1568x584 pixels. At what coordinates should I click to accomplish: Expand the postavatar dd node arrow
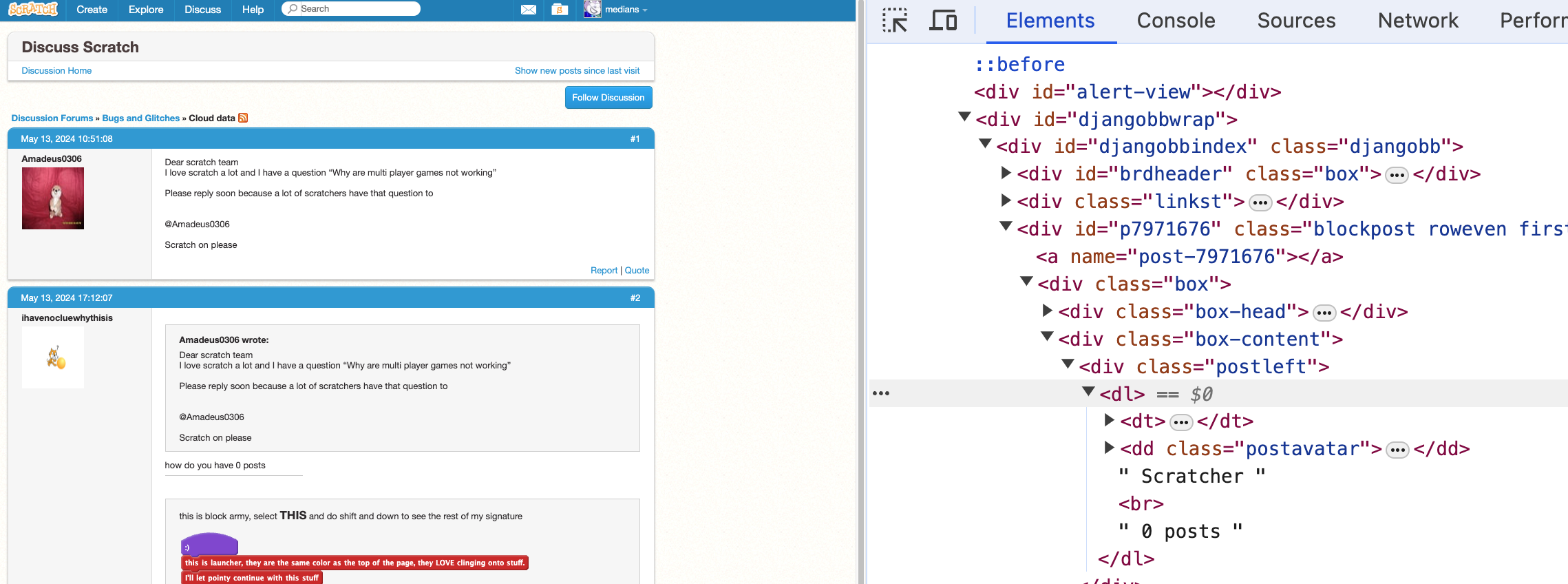(x=1110, y=448)
